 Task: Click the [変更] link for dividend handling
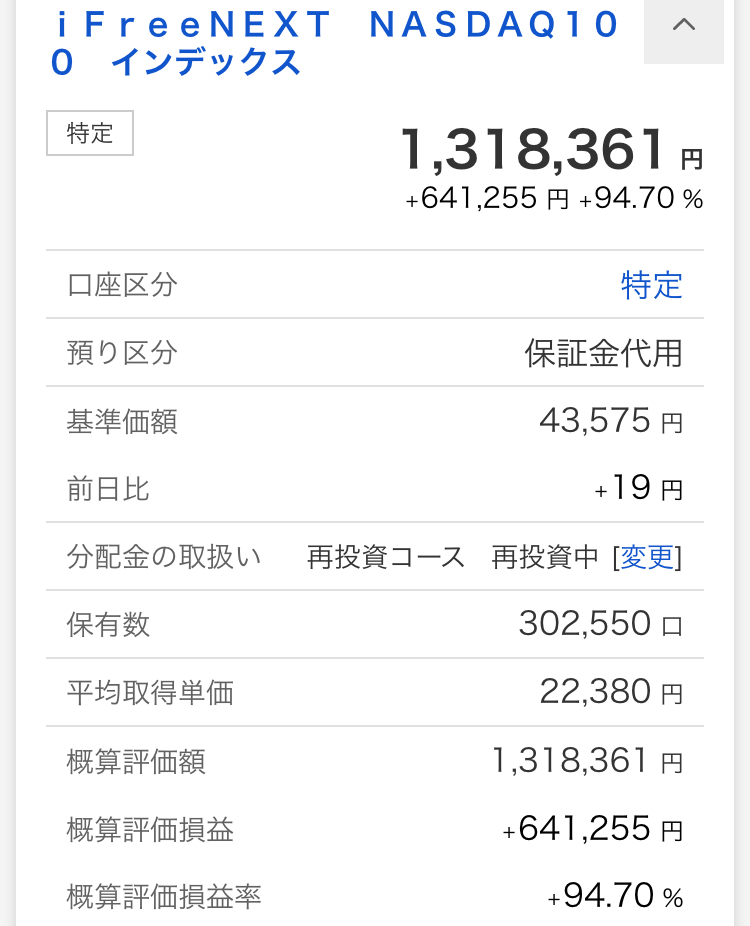(x=648, y=557)
